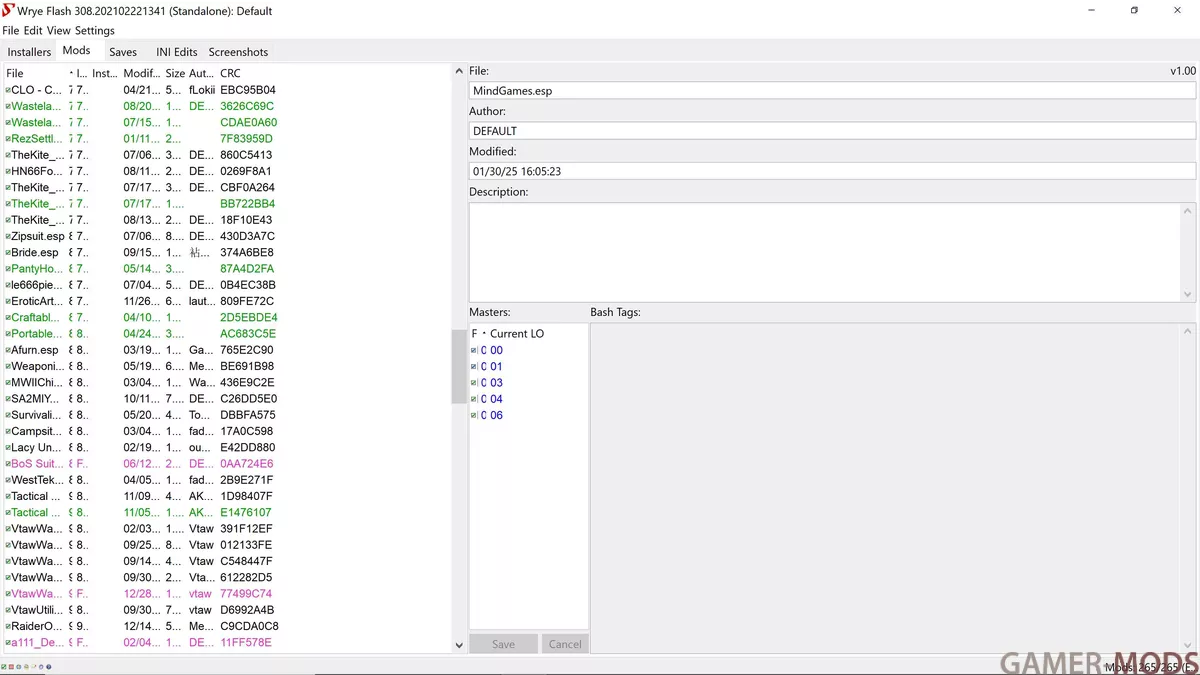The width and height of the screenshot is (1200, 675).
Task: Toggle the BoS Suit... mod checkbox
Action: [8, 464]
